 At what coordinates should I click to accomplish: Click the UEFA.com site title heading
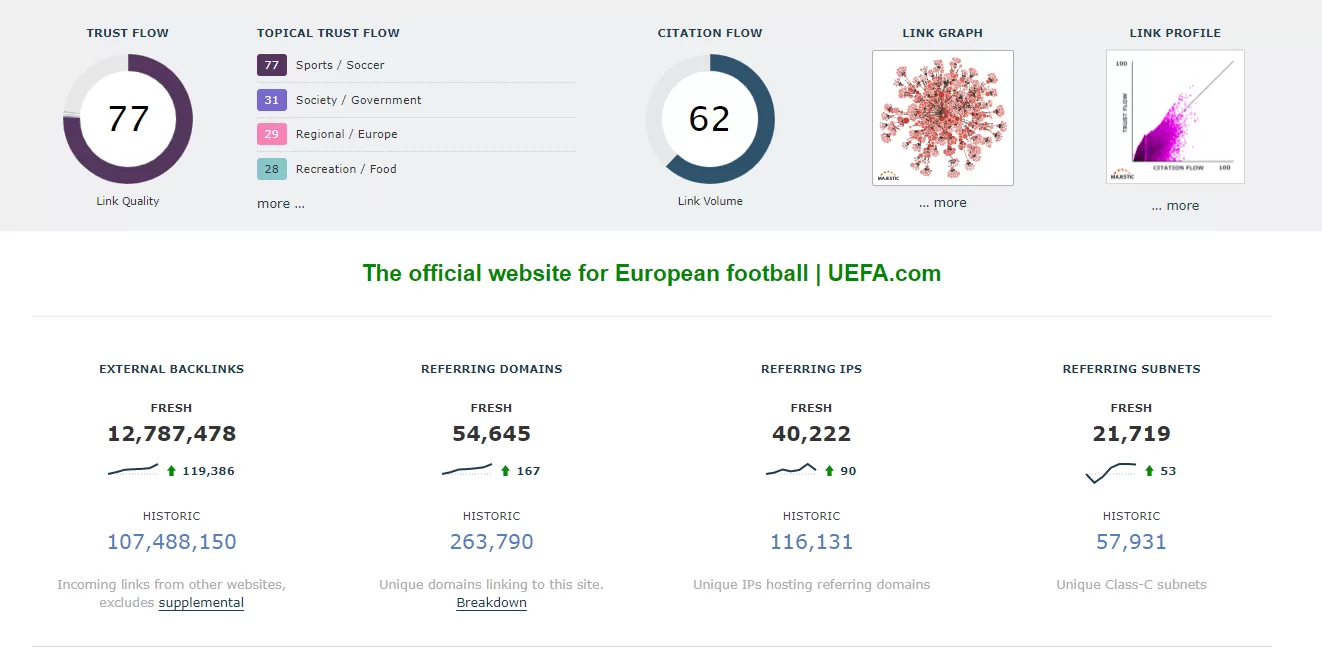[651, 273]
